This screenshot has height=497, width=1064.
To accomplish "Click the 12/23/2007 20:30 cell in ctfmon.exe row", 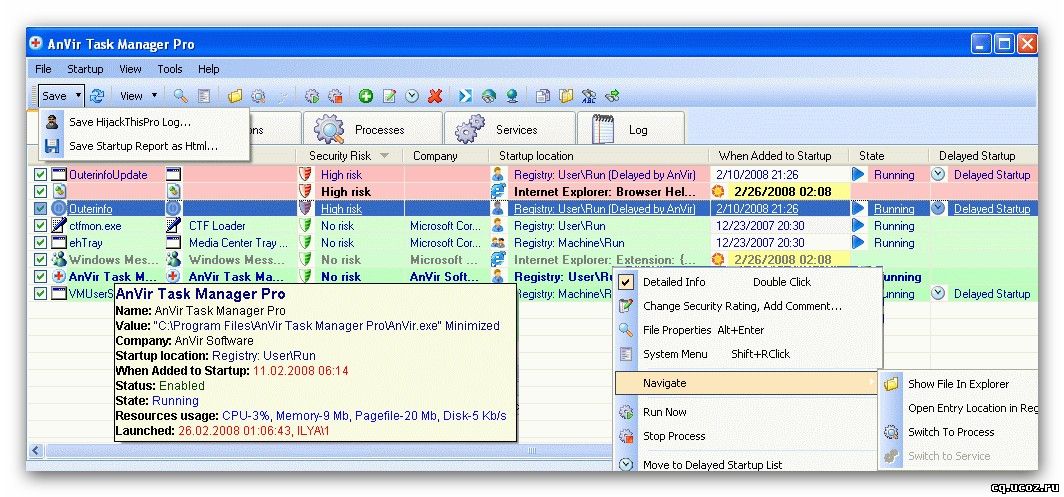I will [779, 225].
